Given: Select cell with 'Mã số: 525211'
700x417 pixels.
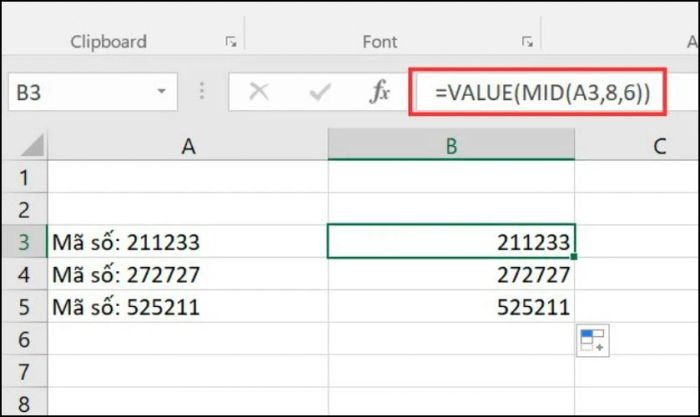Looking at the screenshot, I should [x=188, y=306].
